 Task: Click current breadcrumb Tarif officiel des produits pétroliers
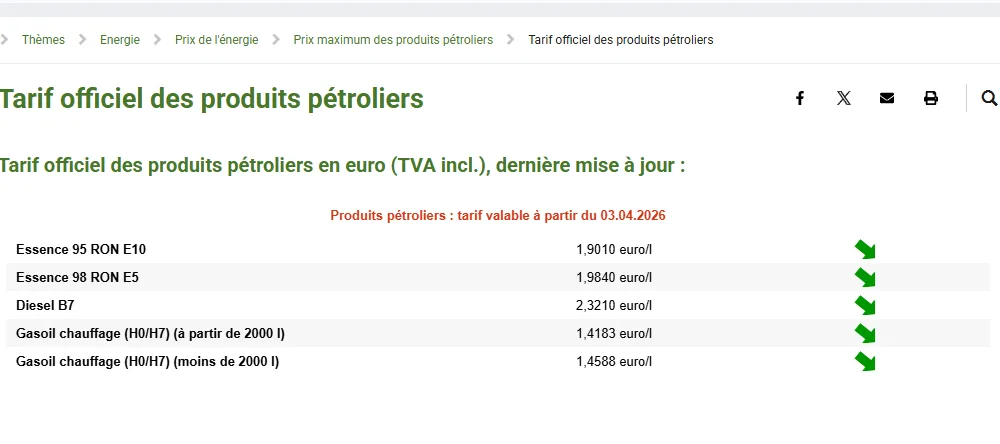click(x=620, y=40)
